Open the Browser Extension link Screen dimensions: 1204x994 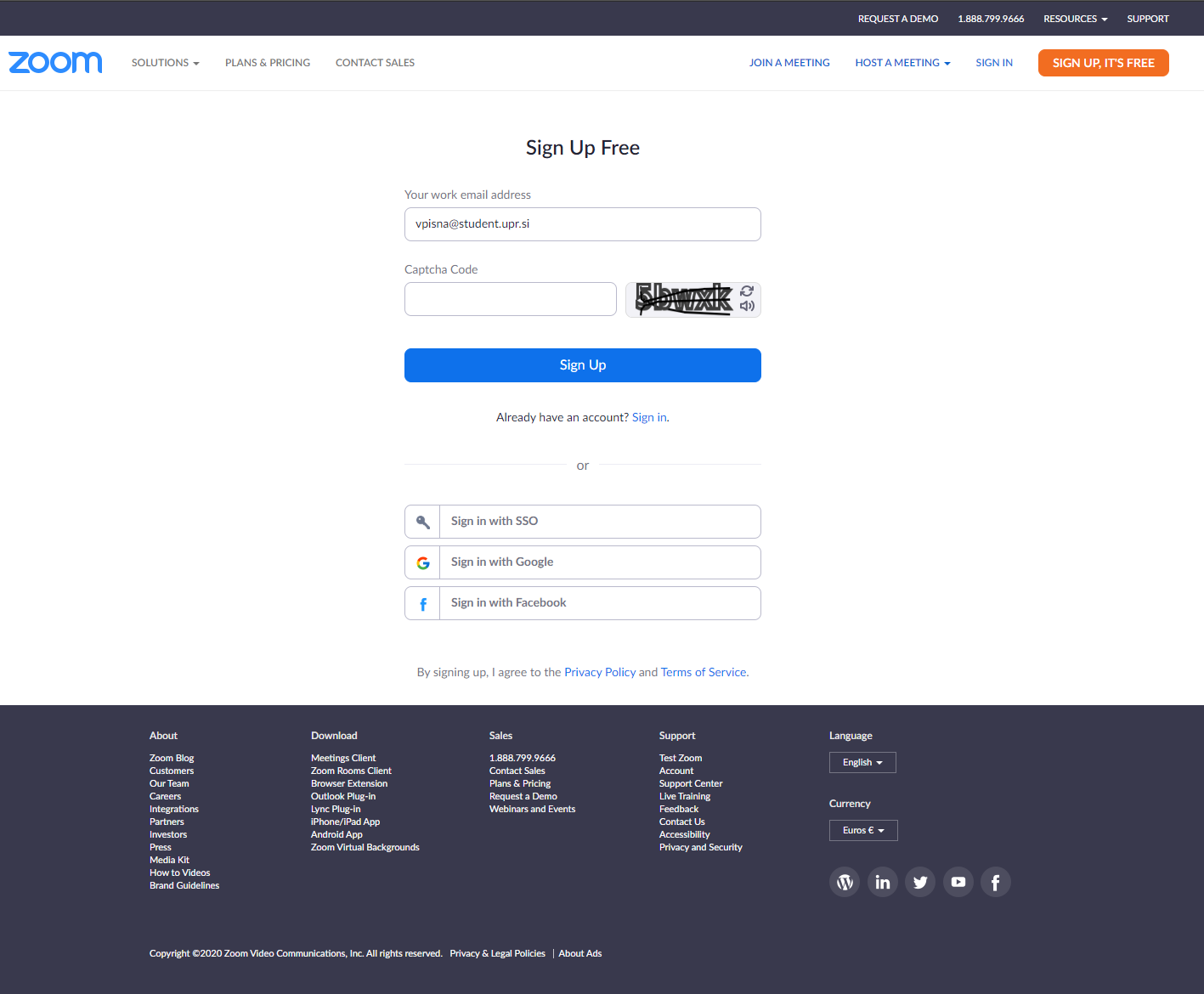(x=349, y=783)
